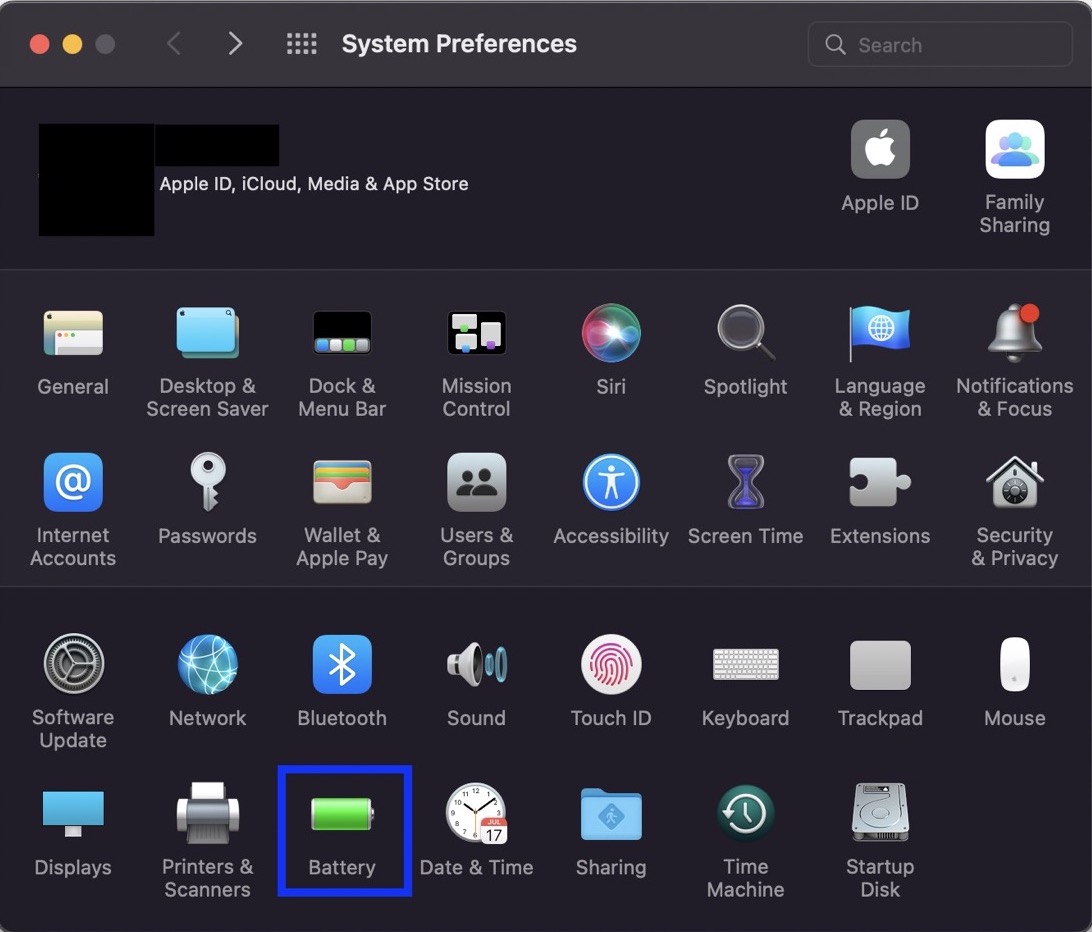Image resolution: width=1092 pixels, height=932 pixels.
Task: Minimize window with the yellow button
Action: tap(72, 44)
